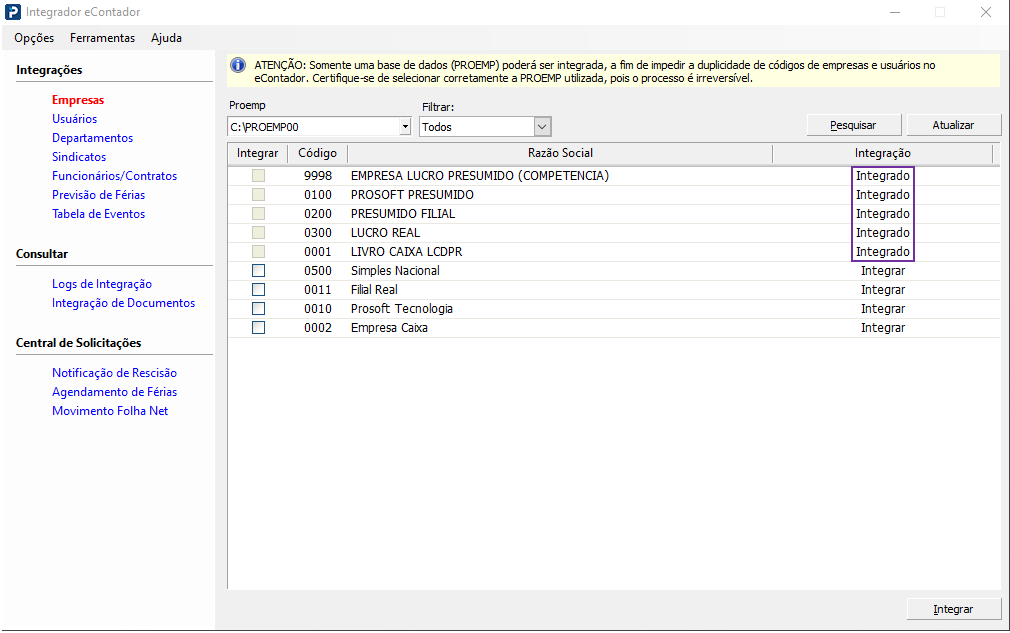Check the Integrar box for Simples Nacional
This screenshot has width=1010, height=633.
click(259, 271)
